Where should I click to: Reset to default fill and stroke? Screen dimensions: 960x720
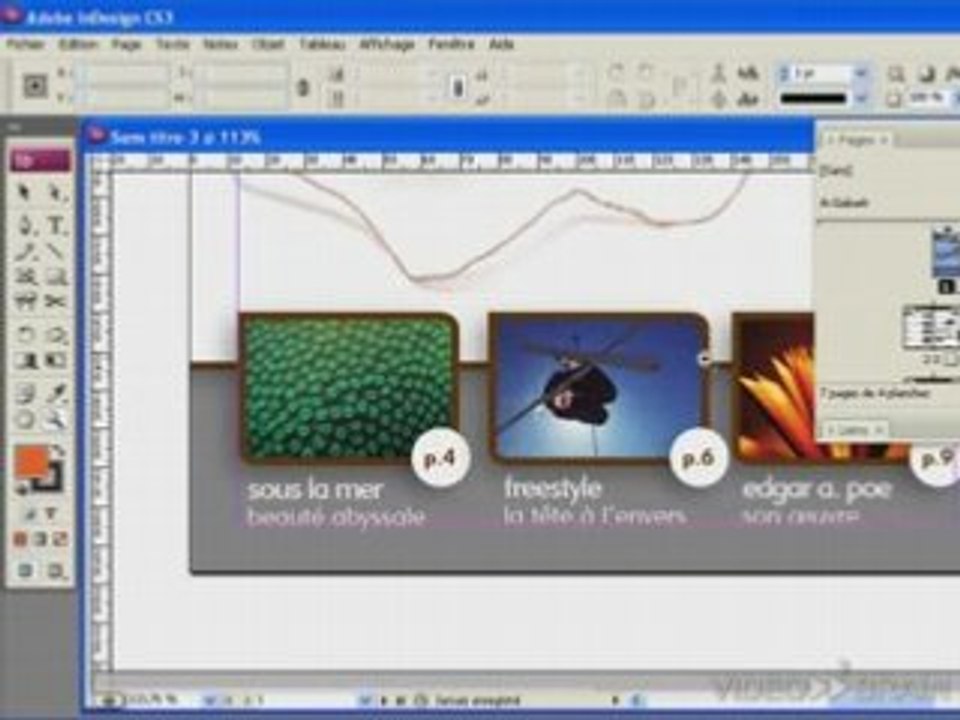(x=21, y=488)
